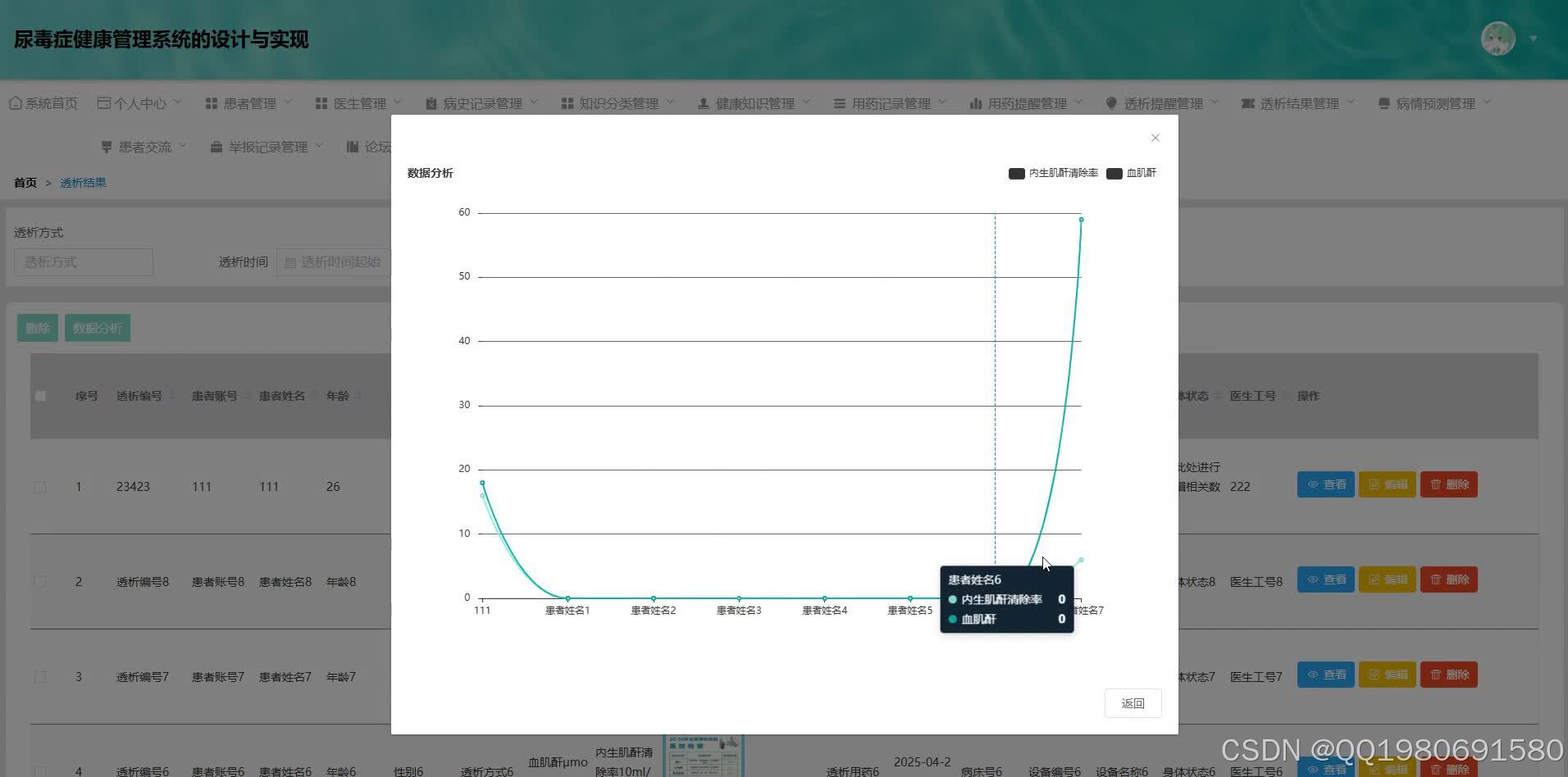Open 健康知识管理 menu
This screenshot has height=777, width=1568.
pyautogui.click(x=754, y=103)
